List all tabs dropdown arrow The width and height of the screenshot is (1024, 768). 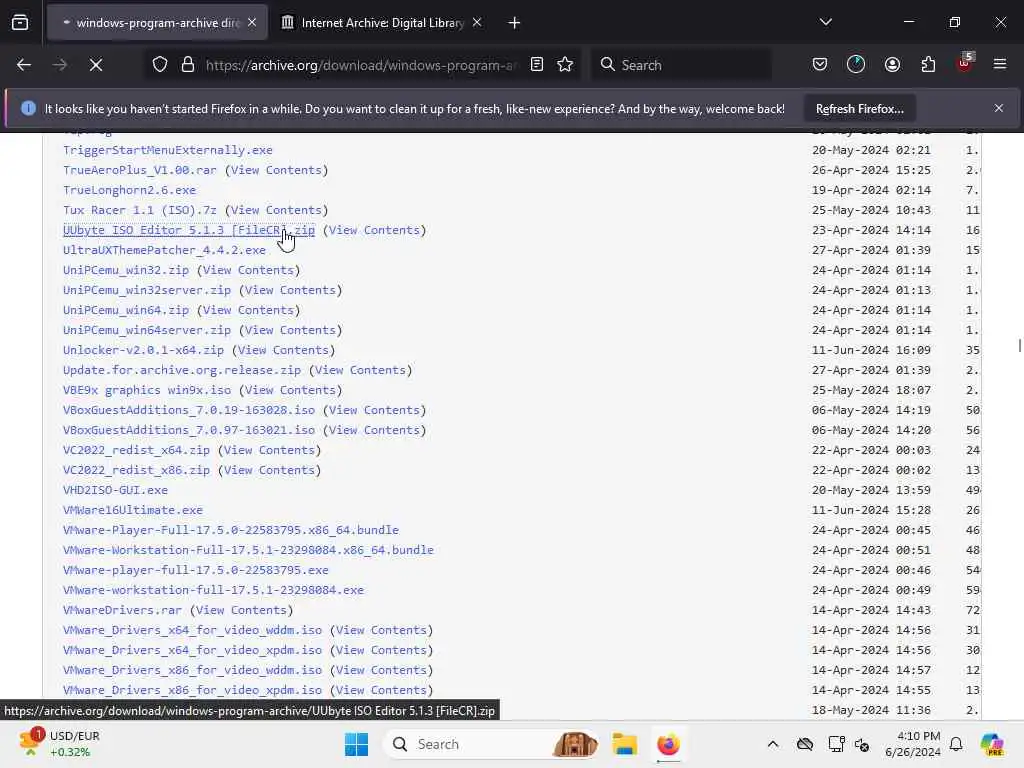[x=826, y=23]
